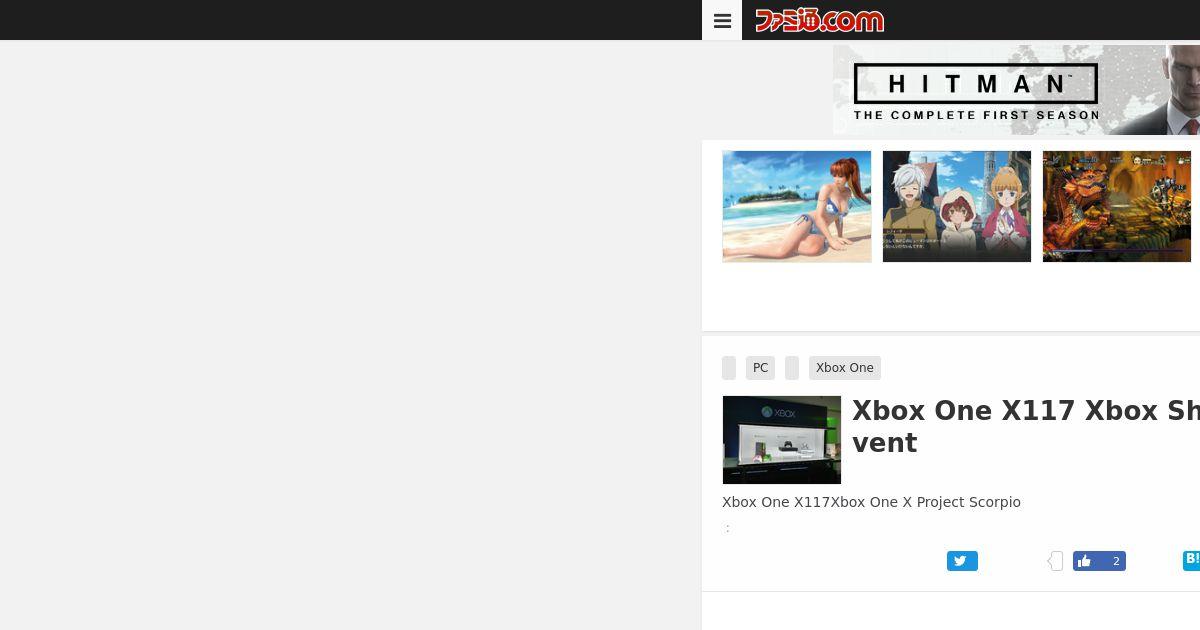This screenshot has height=630, width=1200.
Task: Click the blank tag before Xbox One
Action: [x=792, y=368]
